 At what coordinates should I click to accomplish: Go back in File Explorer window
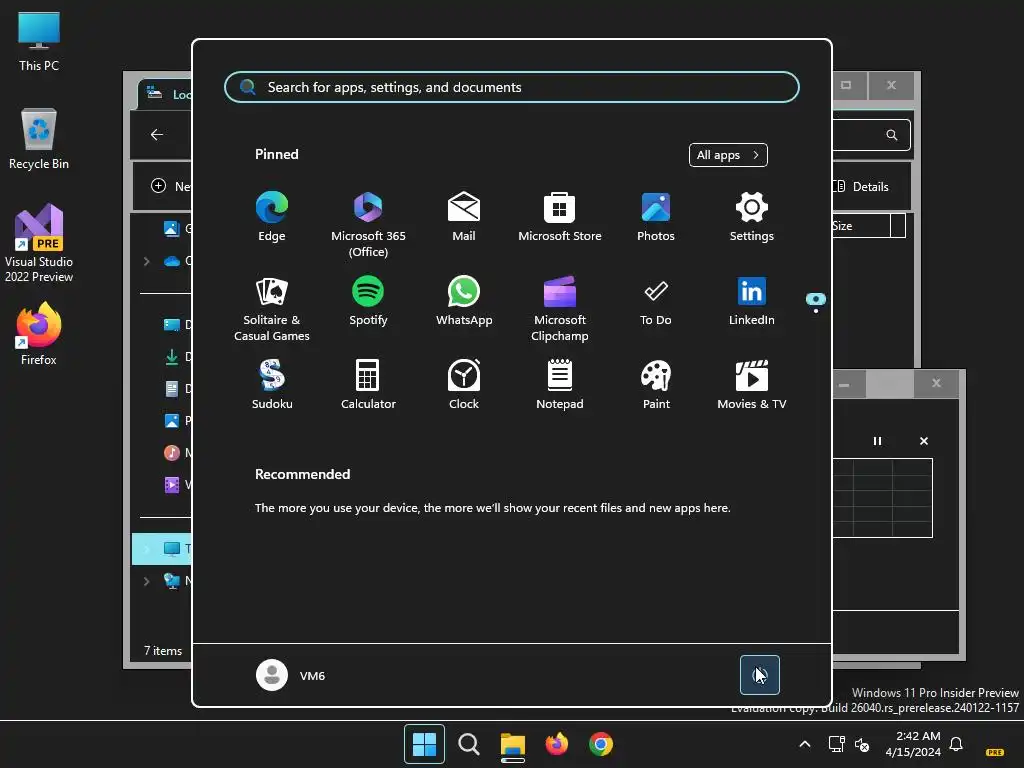click(157, 135)
